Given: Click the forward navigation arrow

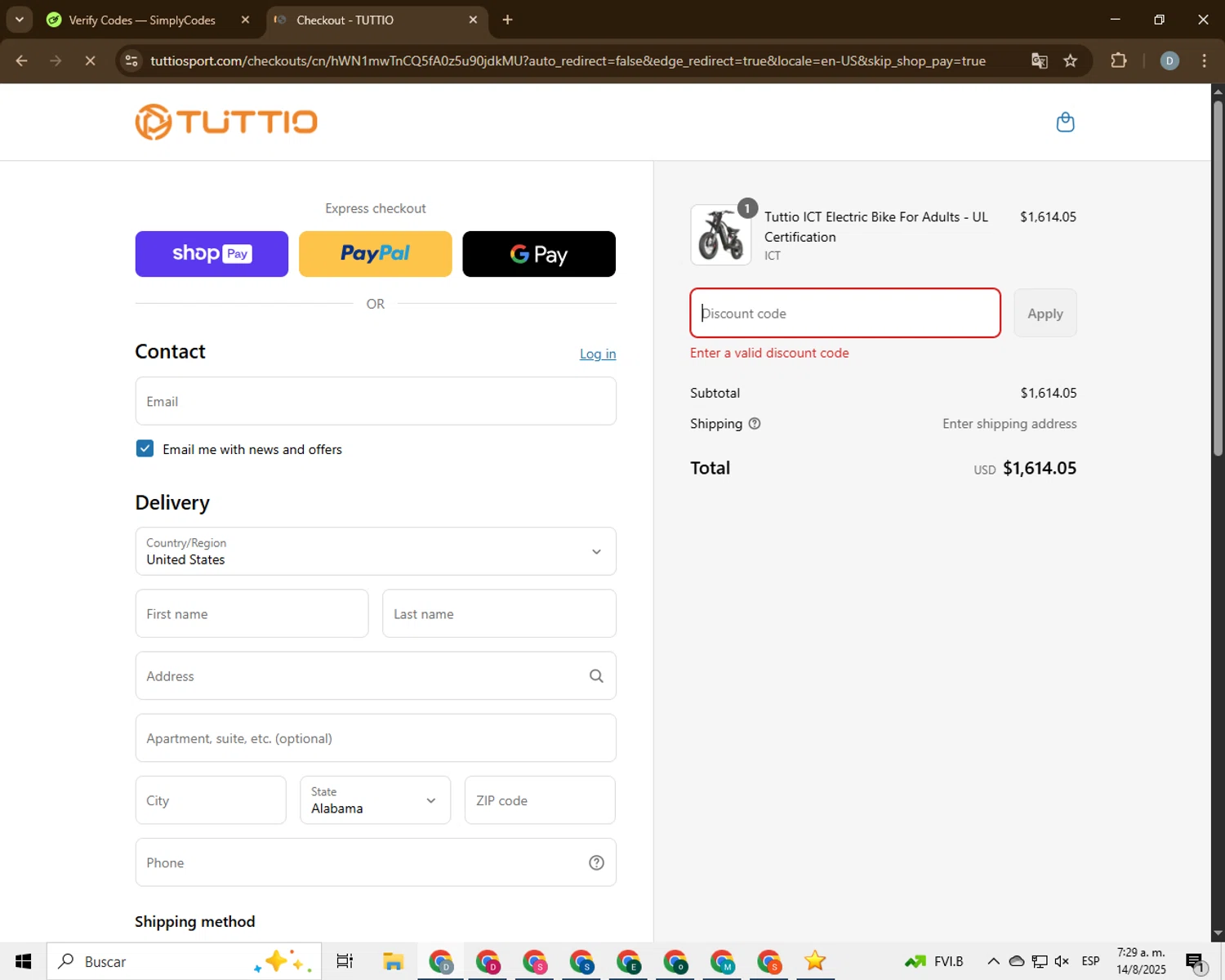Looking at the screenshot, I should coord(56,60).
